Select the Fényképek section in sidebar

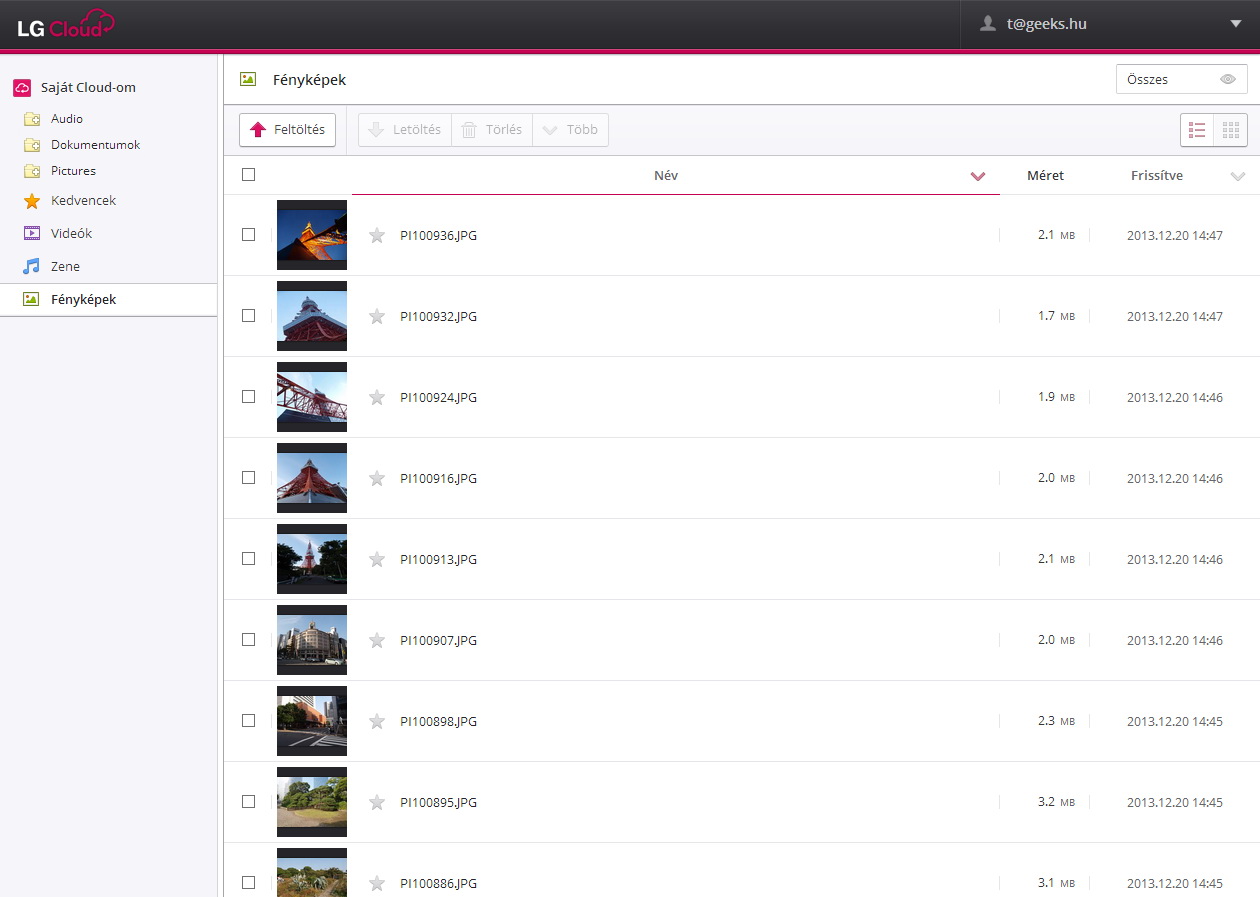click(x=108, y=300)
